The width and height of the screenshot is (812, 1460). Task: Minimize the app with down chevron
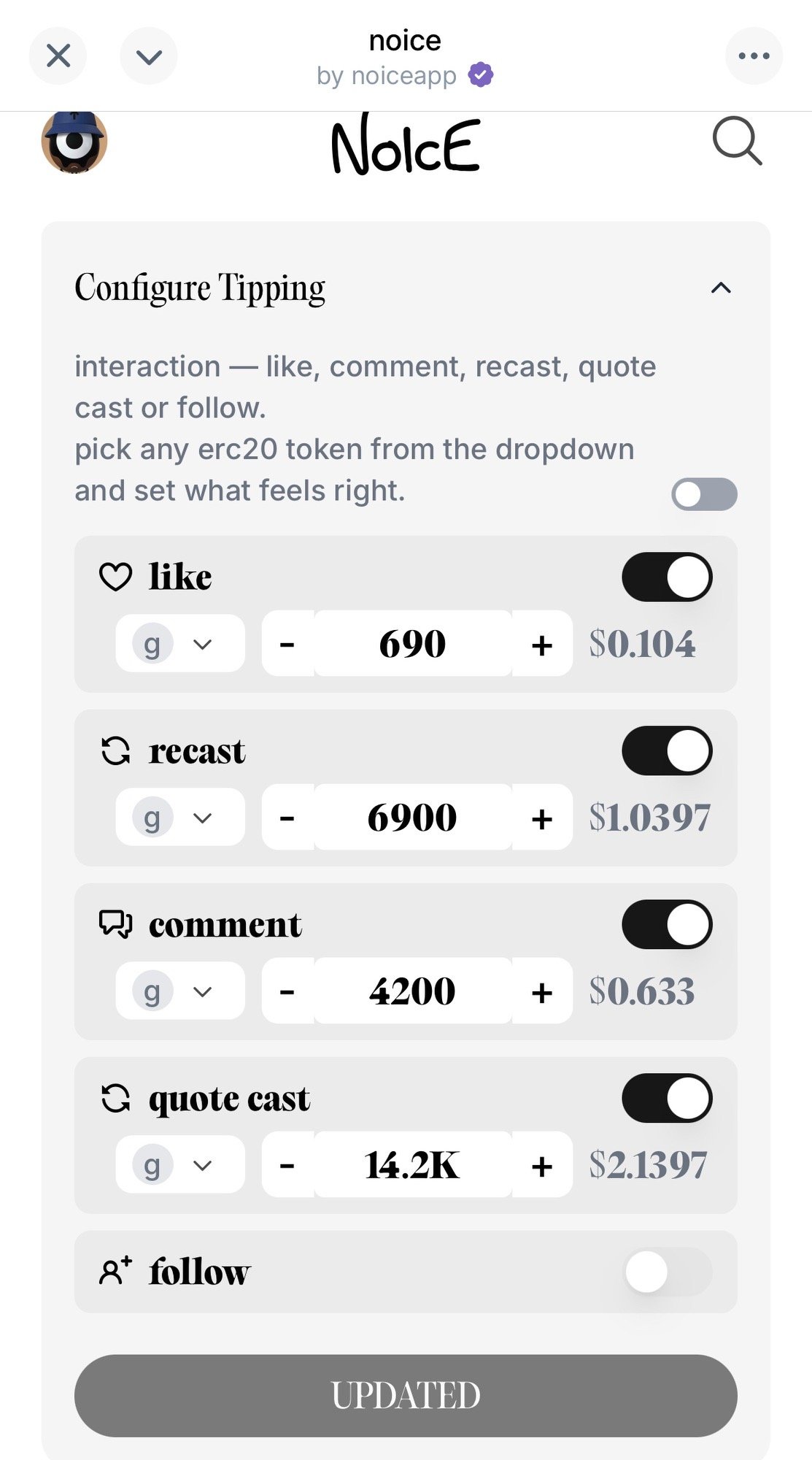click(149, 56)
